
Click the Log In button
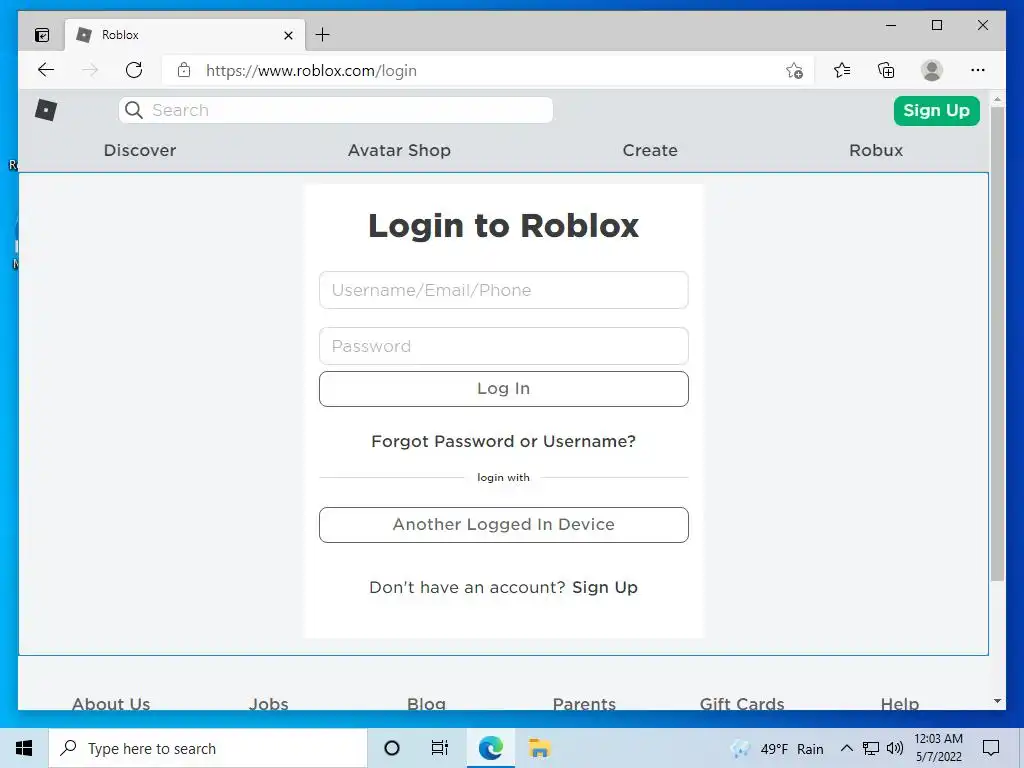coord(504,389)
